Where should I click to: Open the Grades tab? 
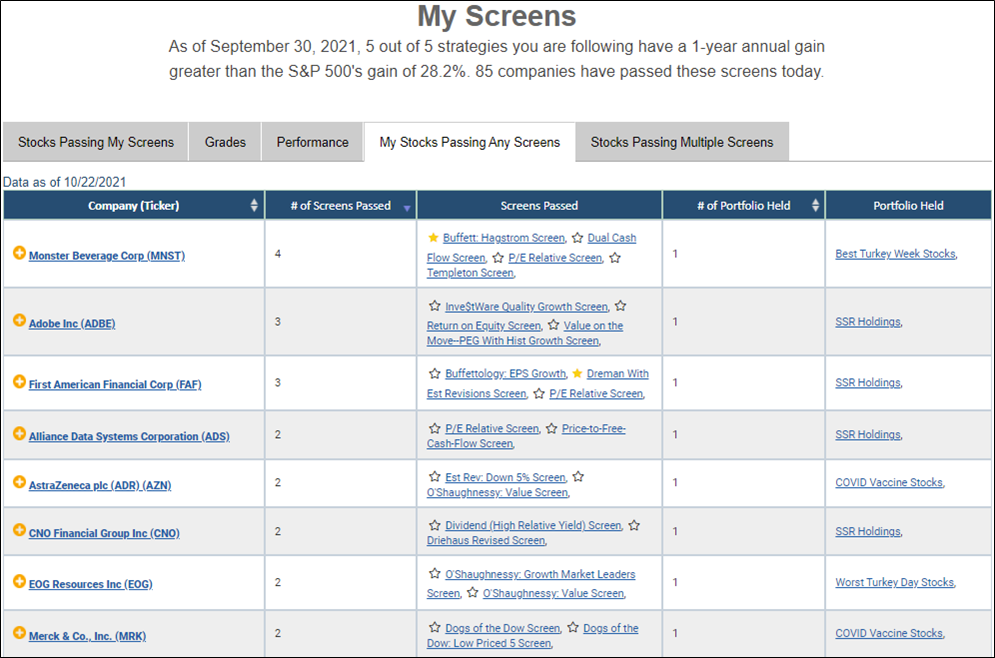(225, 142)
